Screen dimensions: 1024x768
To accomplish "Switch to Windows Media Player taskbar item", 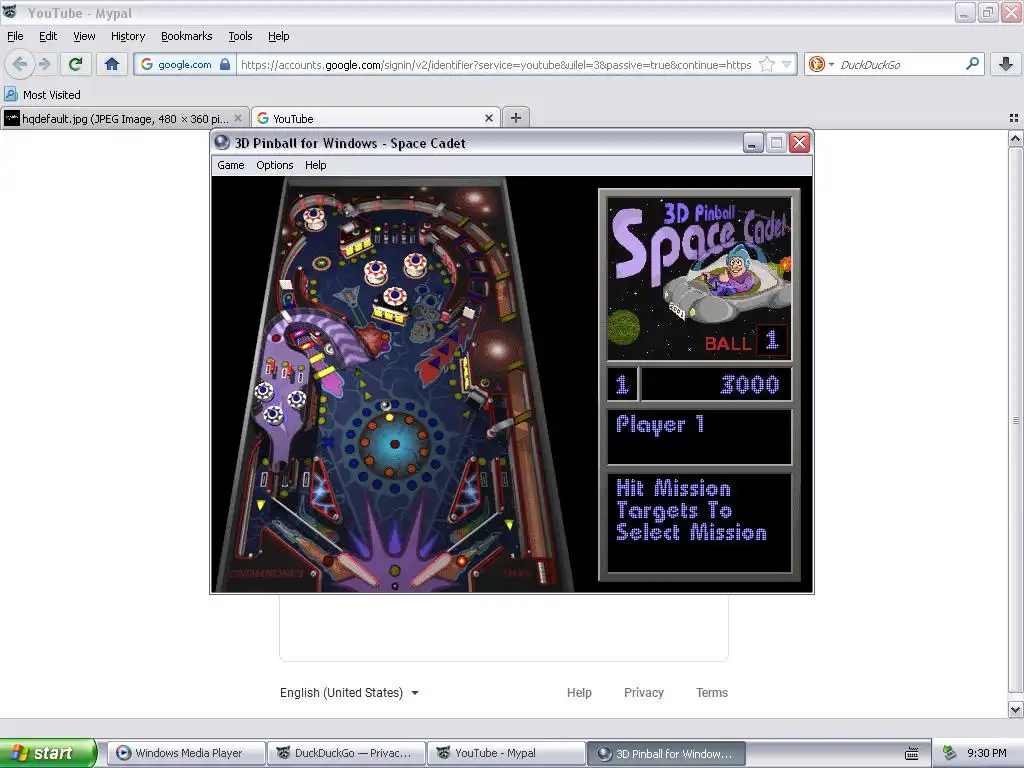I will [x=187, y=753].
